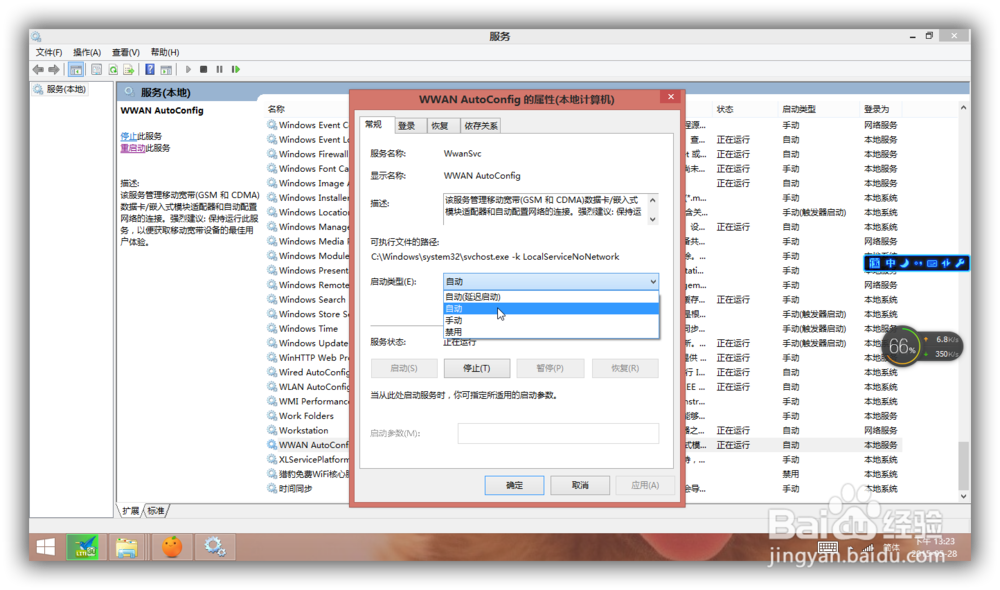Screen dimensions: 1000x590
Task: Click the 取消 button
Action: (580, 485)
